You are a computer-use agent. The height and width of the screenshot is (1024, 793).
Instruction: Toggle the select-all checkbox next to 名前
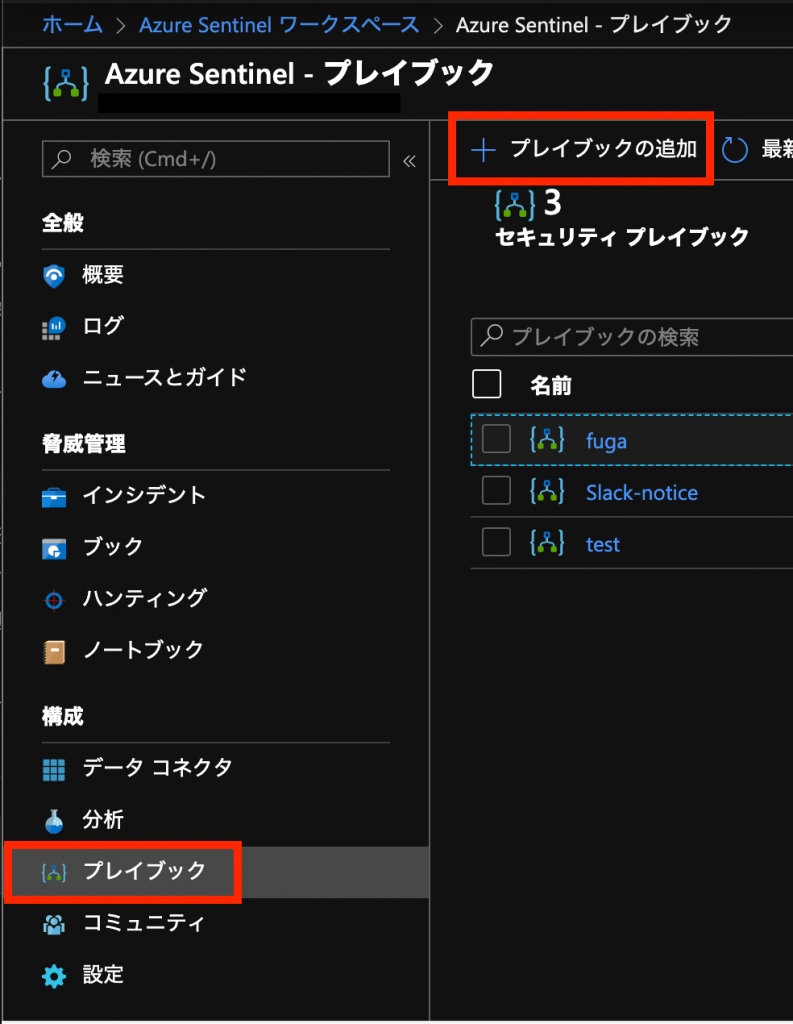[x=487, y=384]
